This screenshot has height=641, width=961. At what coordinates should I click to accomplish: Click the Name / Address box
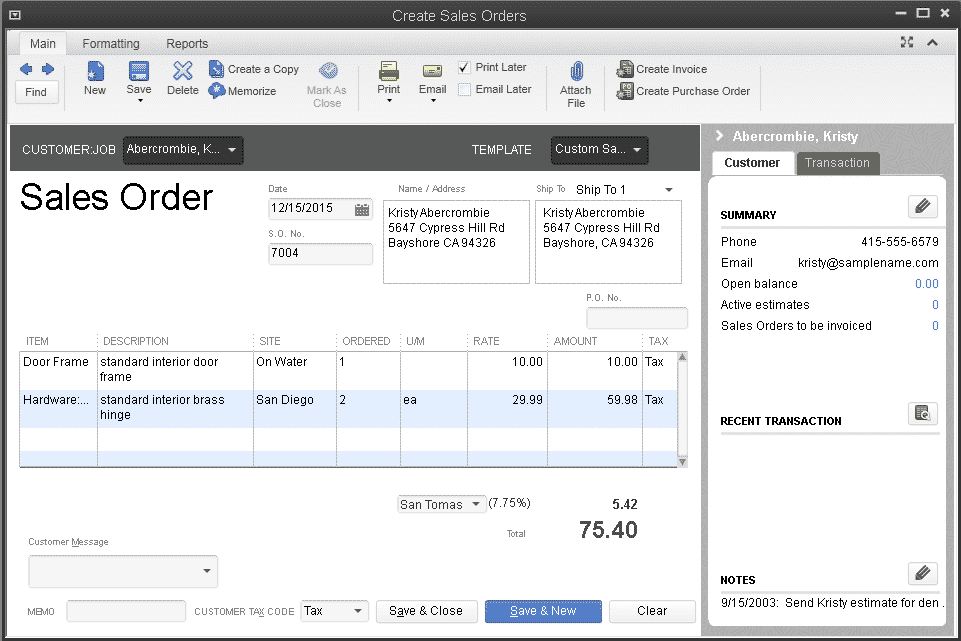(x=456, y=242)
